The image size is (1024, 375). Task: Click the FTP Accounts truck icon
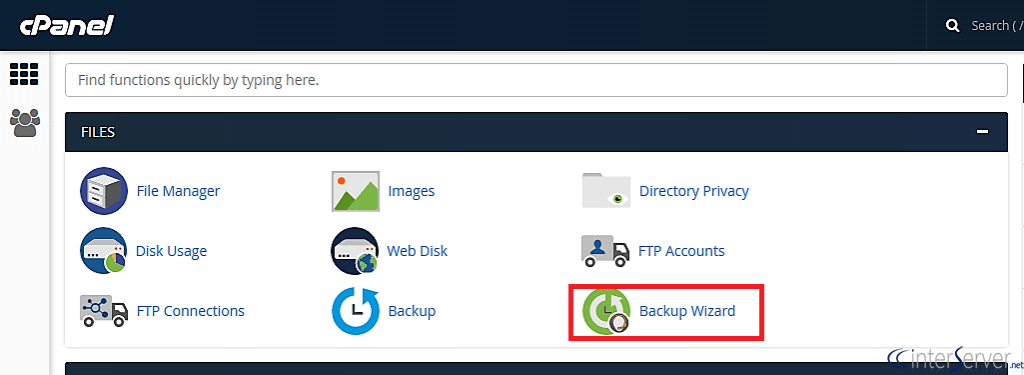tap(606, 251)
